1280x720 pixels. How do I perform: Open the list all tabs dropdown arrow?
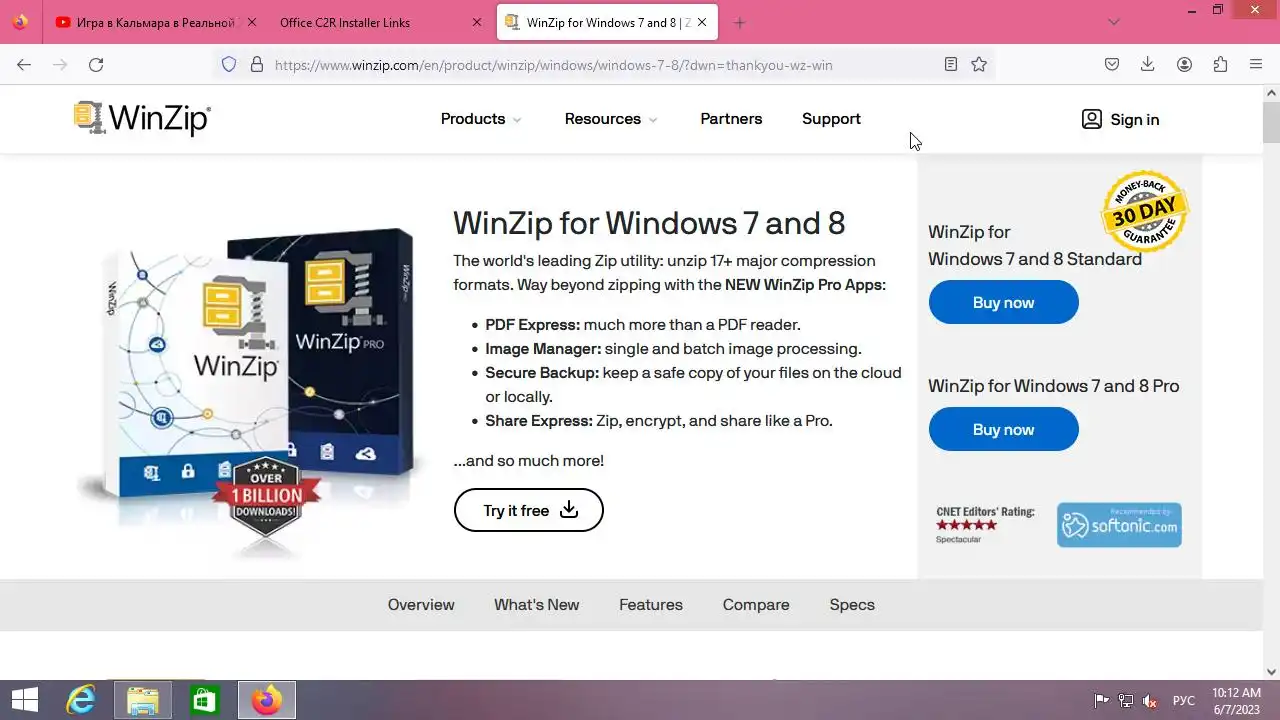click(x=1114, y=22)
